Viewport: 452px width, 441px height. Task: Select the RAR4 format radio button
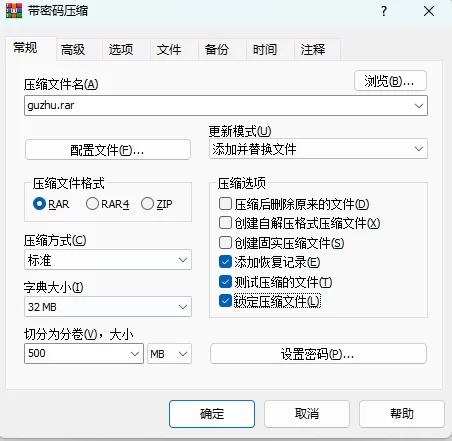(92, 204)
